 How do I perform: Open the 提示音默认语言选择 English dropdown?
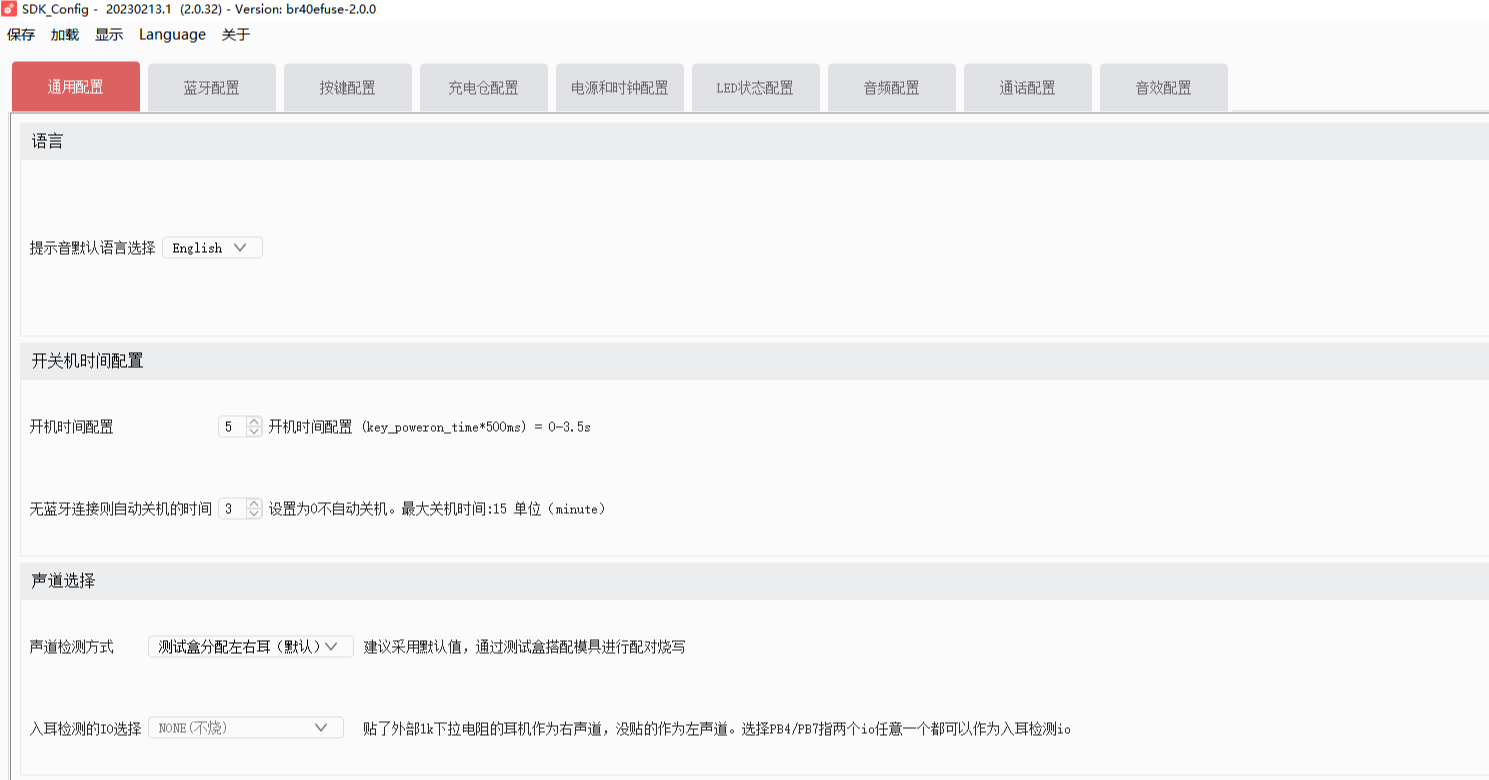pos(212,248)
